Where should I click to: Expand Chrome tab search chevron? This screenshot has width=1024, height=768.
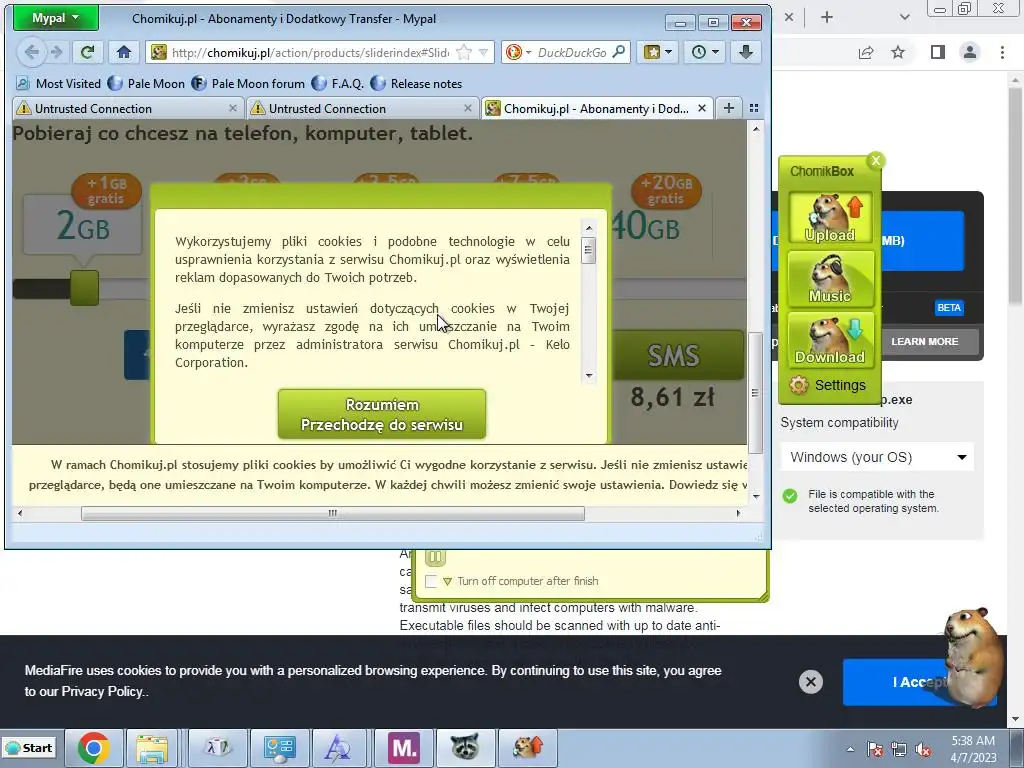904,17
